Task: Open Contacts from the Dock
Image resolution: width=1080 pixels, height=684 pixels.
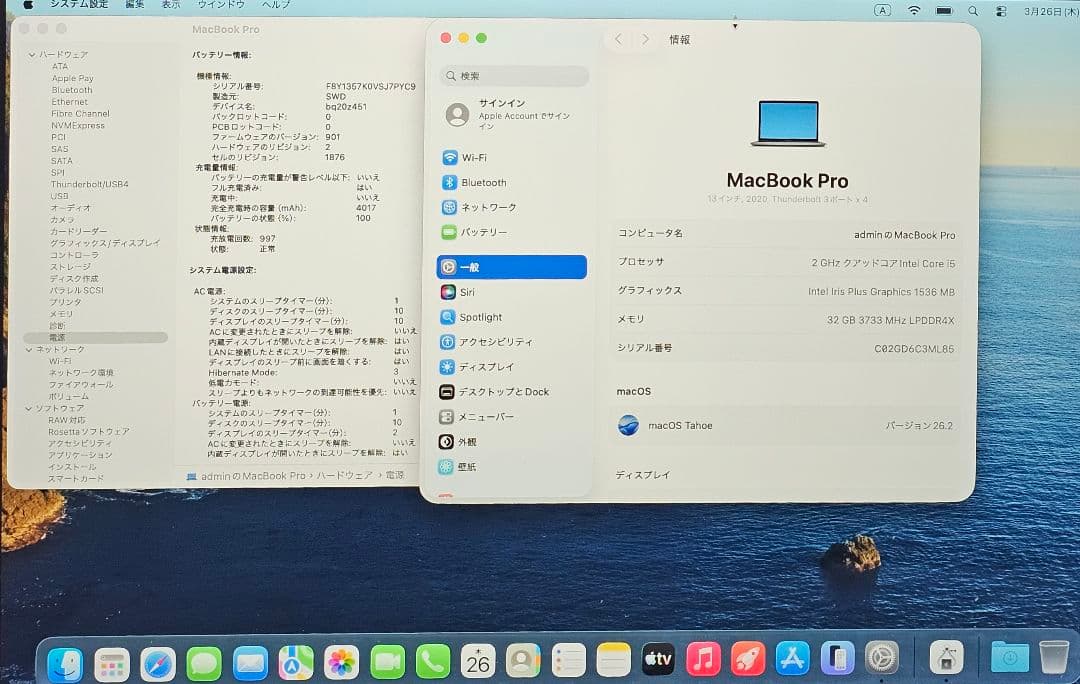Action: [x=523, y=661]
